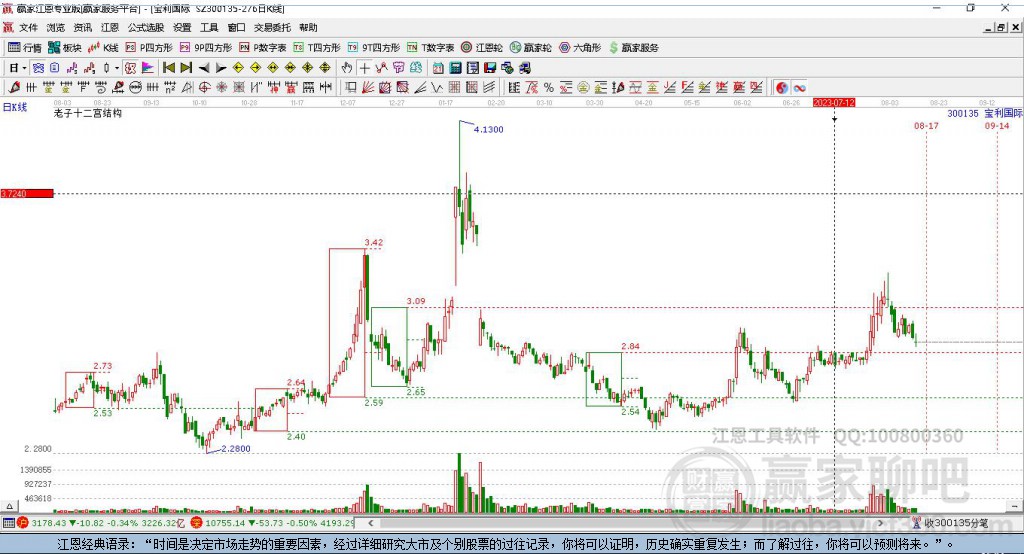
Task: Open the 设置 menu
Action: 182,27
